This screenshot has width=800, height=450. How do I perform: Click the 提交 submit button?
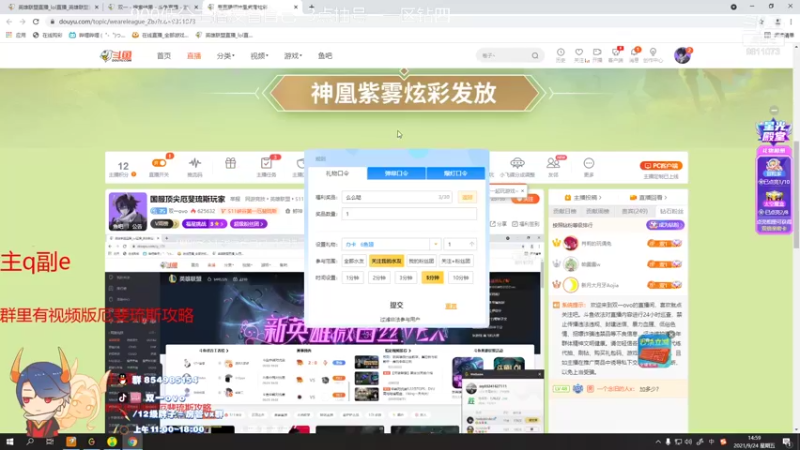click(396, 305)
